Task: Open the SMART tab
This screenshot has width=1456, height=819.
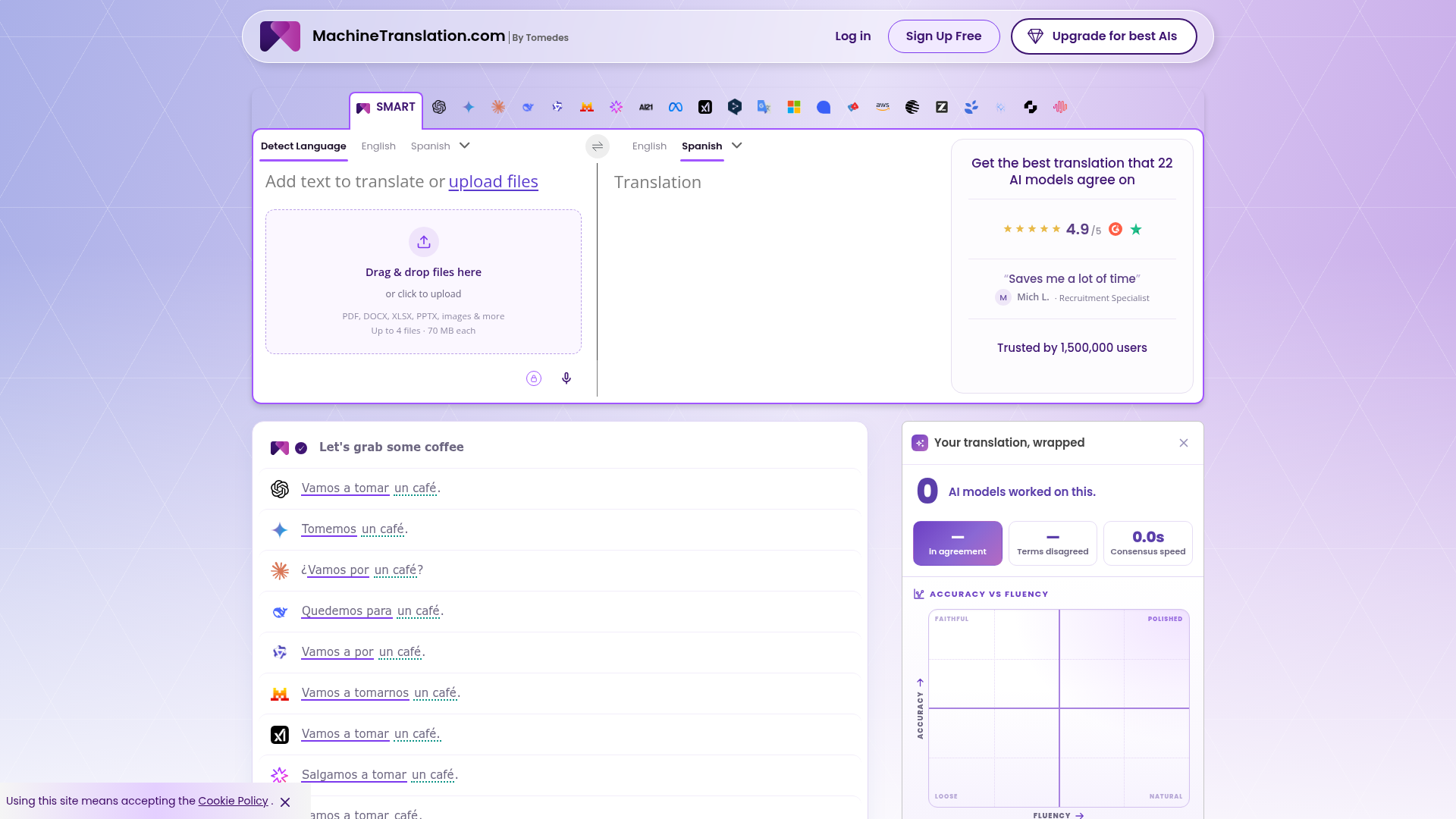Action: 386,108
